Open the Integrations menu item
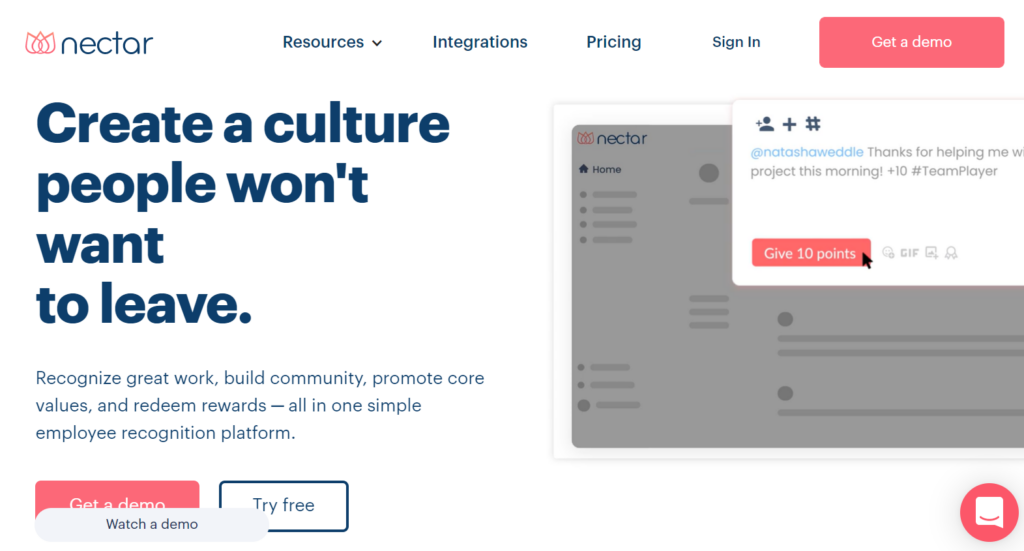This screenshot has width=1024, height=551. [x=480, y=42]
